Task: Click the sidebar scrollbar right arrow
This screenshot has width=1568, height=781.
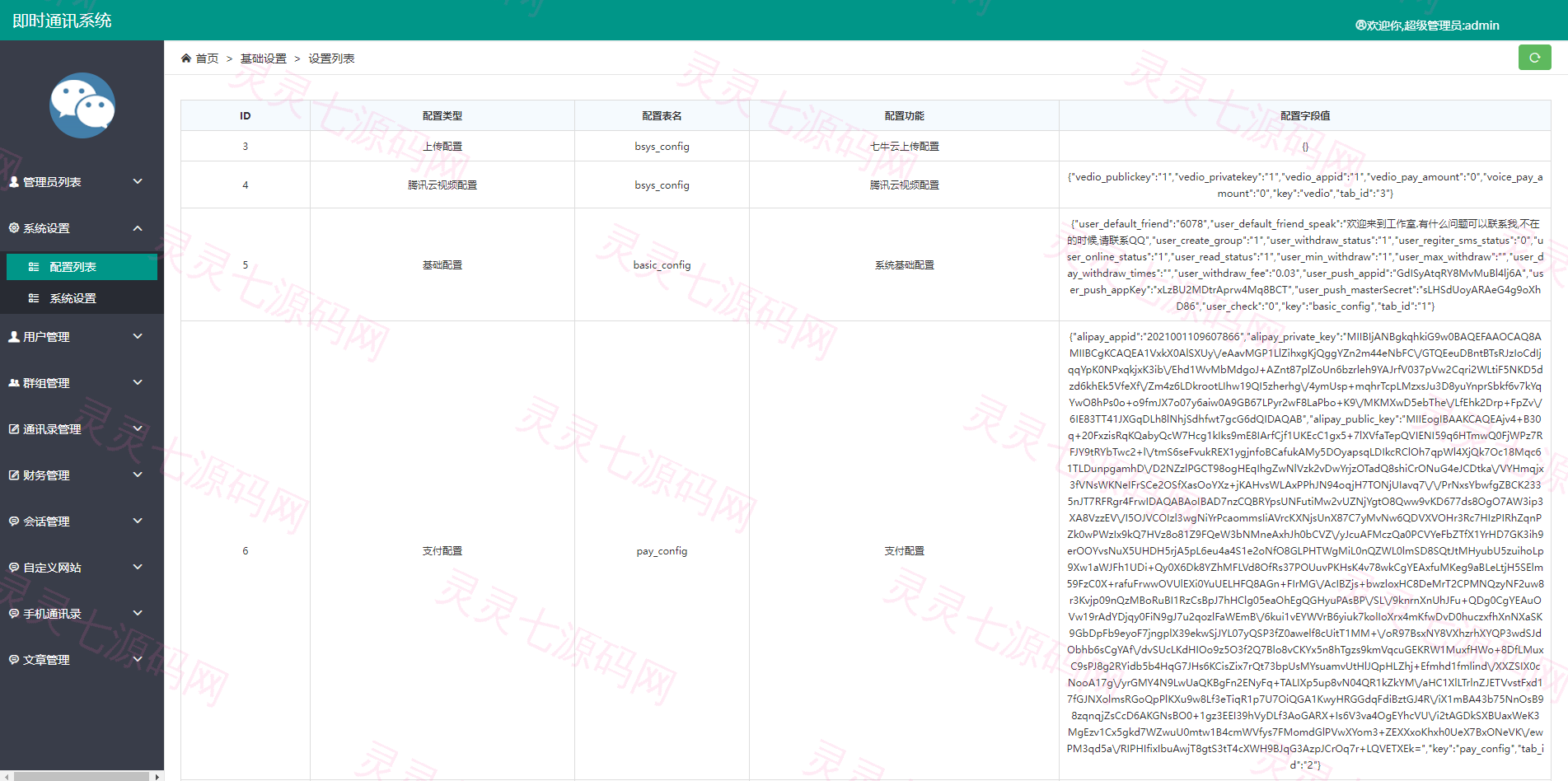Action: (157, 776)
